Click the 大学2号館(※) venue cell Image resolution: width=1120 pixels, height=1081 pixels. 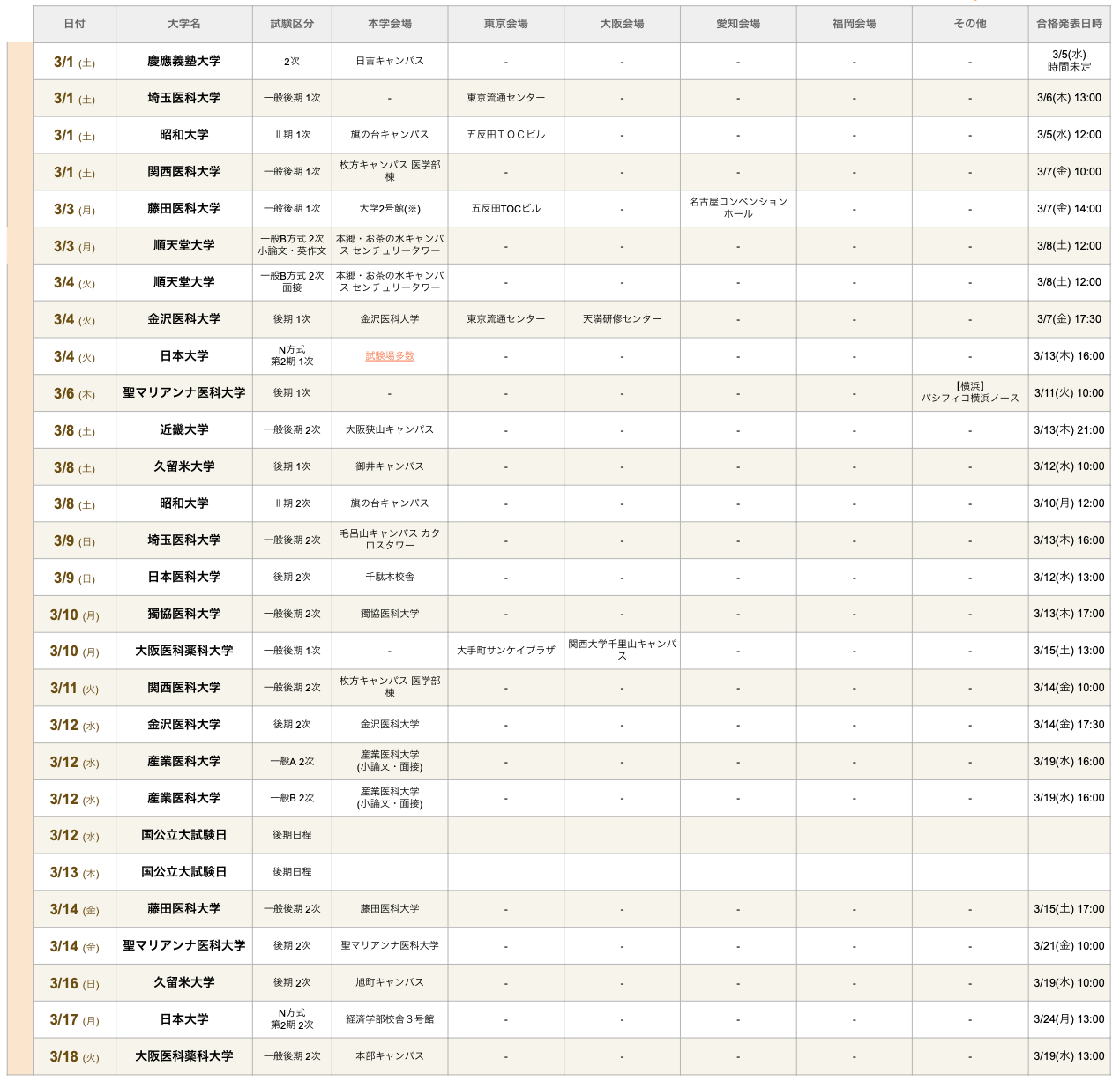coord(390,209)
